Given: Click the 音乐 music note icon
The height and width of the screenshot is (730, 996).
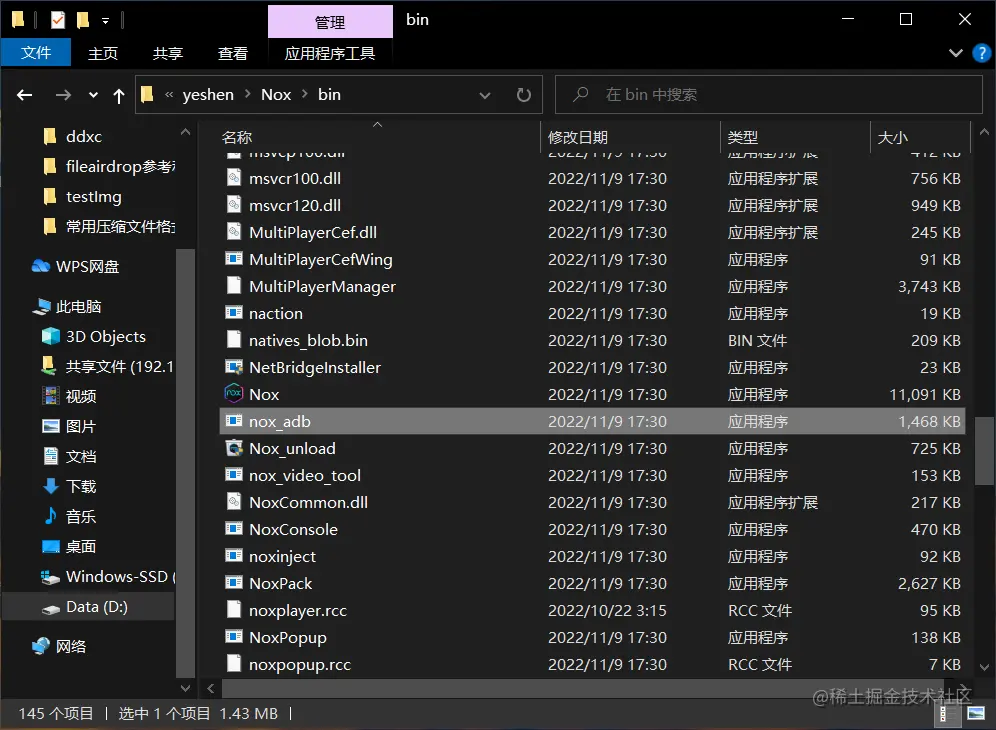Looking at the screenshot, I should [x=50, y=515].
